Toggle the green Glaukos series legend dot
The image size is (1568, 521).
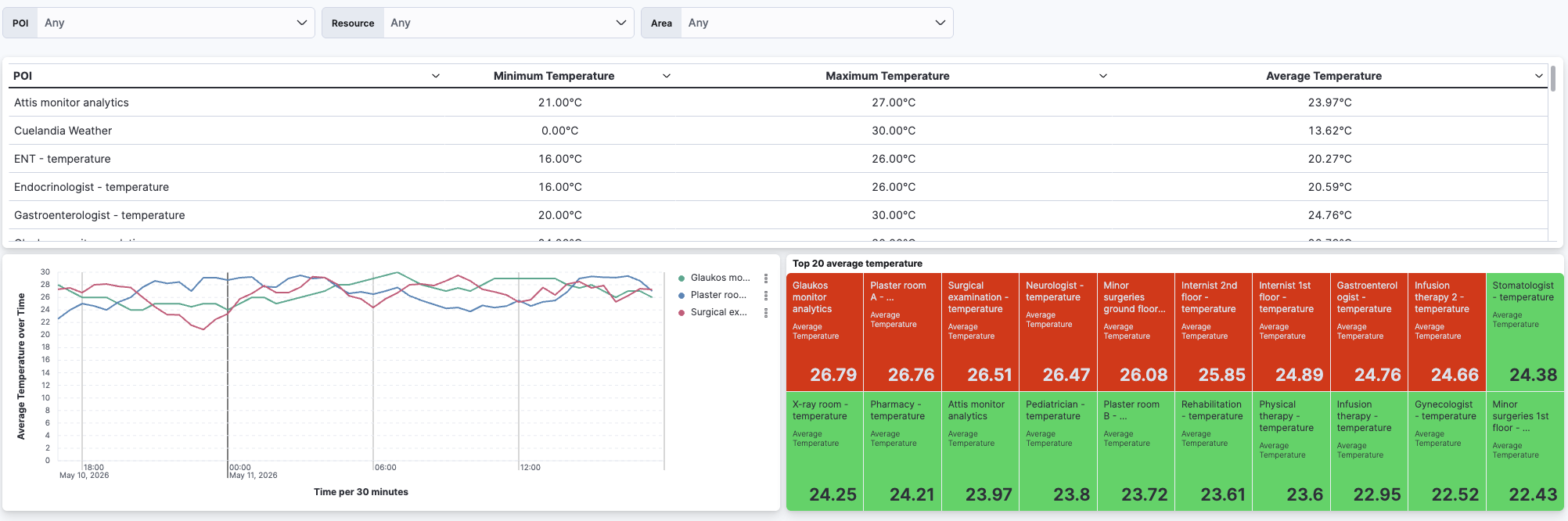pyautogui.click(x=682, y=278)
